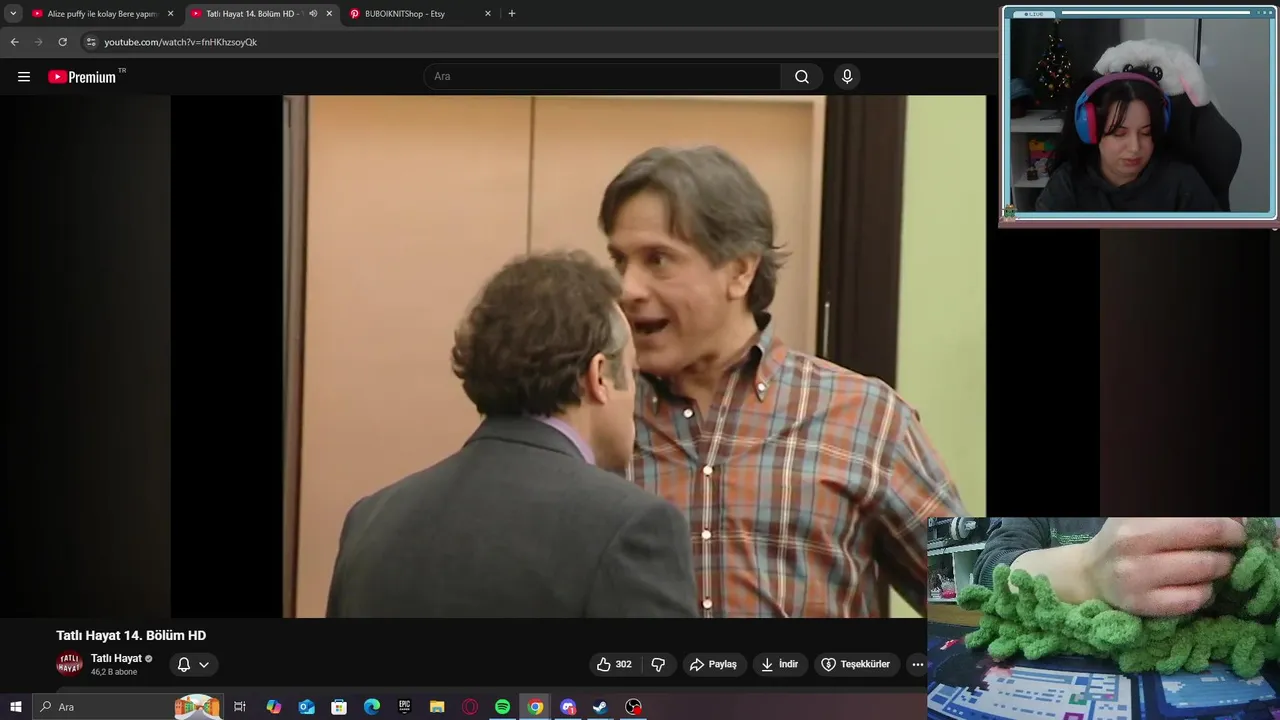Click the browser address bar URL
Viewport: 1280px width, 720px height.
coord(181,42)
